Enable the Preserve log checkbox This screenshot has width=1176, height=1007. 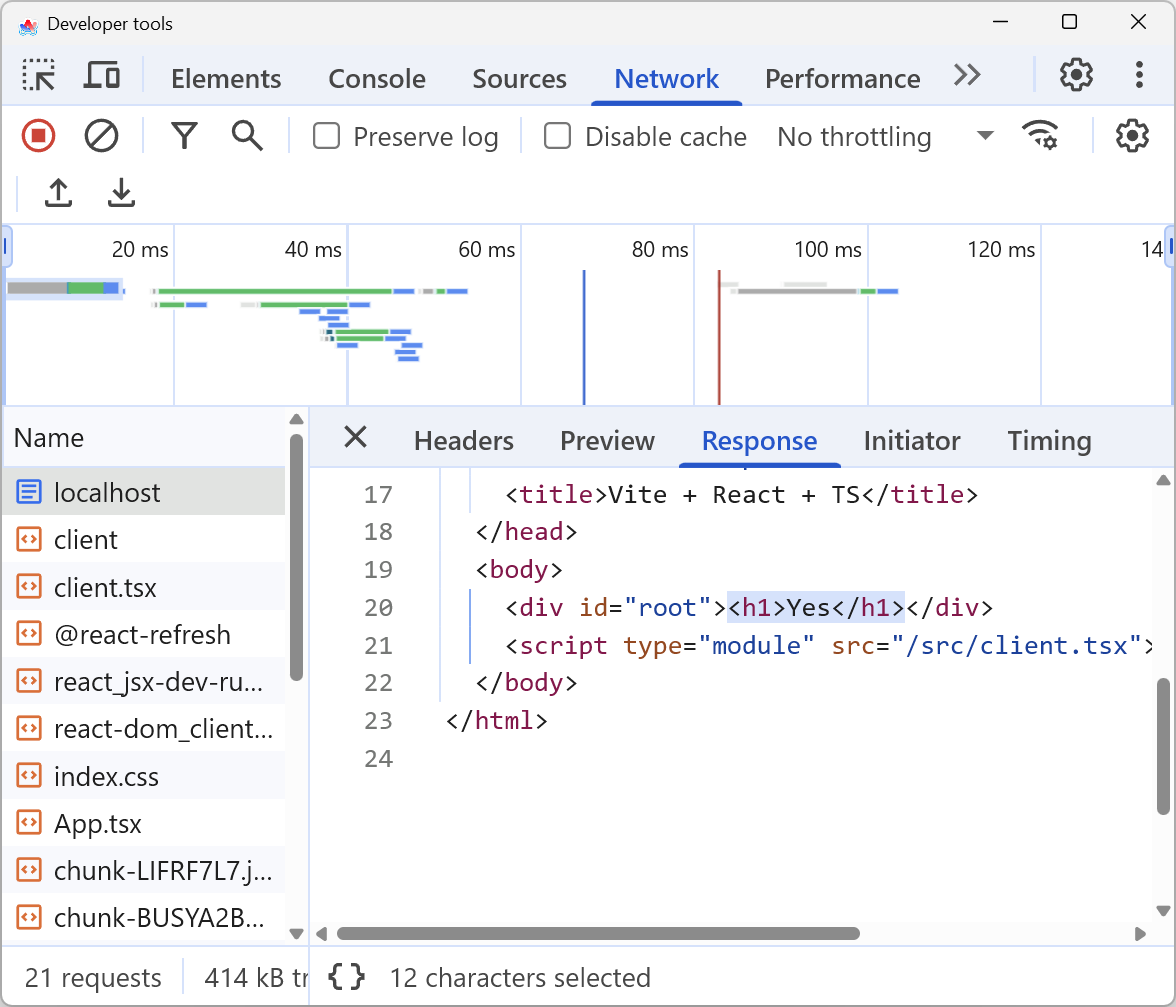326,136
